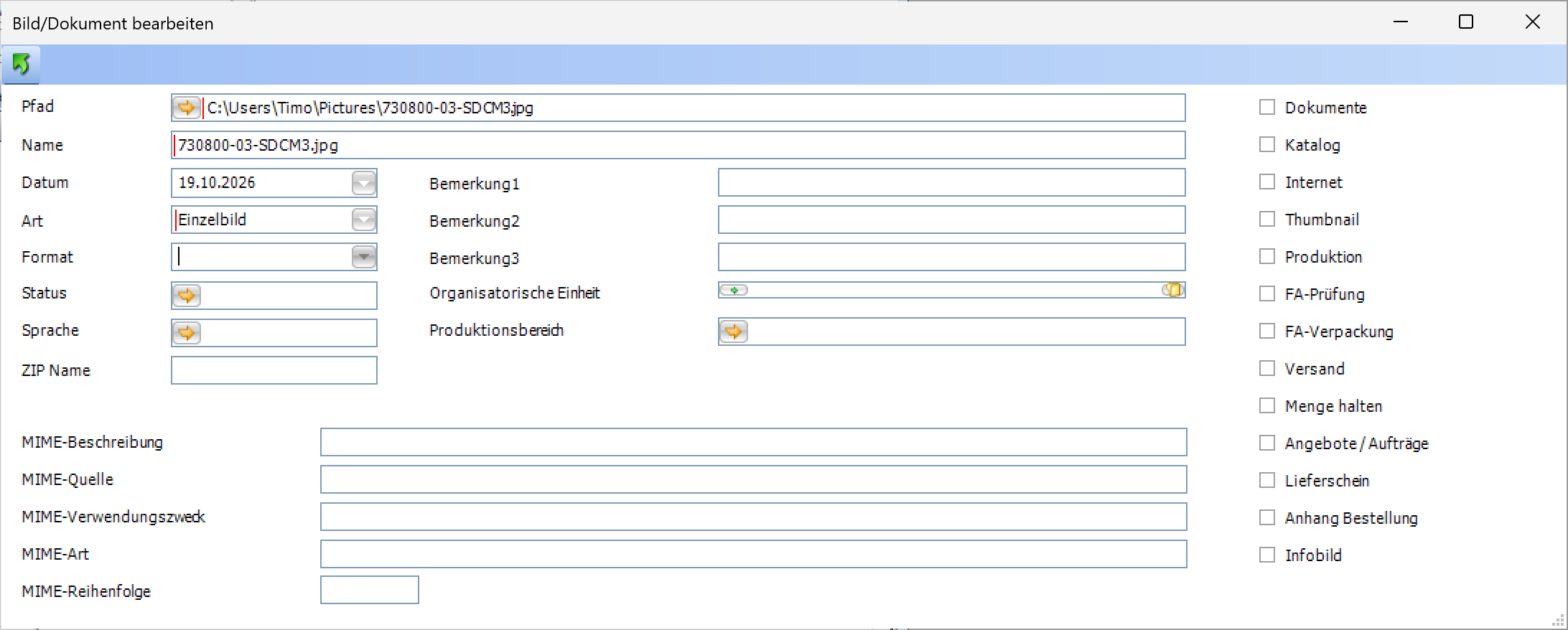
Task: Enable the Menge halten checkbox
Action: tap(1267, 405)
